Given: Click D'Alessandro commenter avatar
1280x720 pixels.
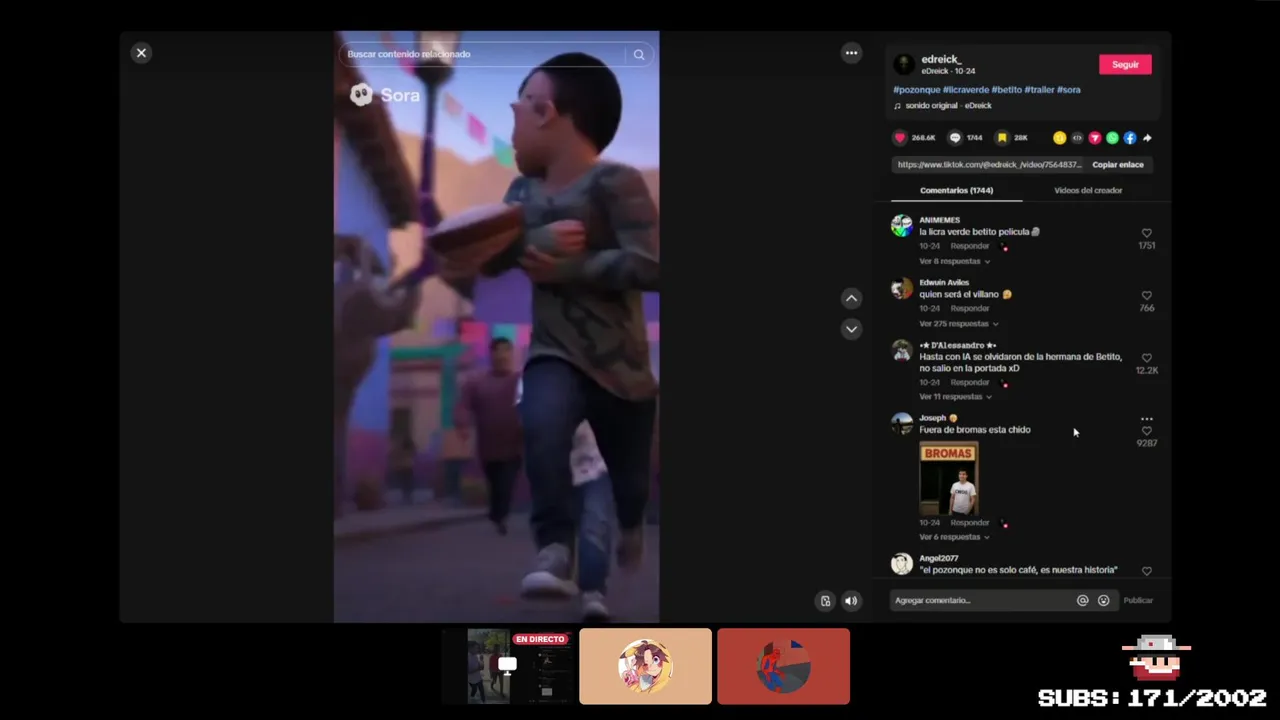Looking at the screenshot, I should point(902,351).
